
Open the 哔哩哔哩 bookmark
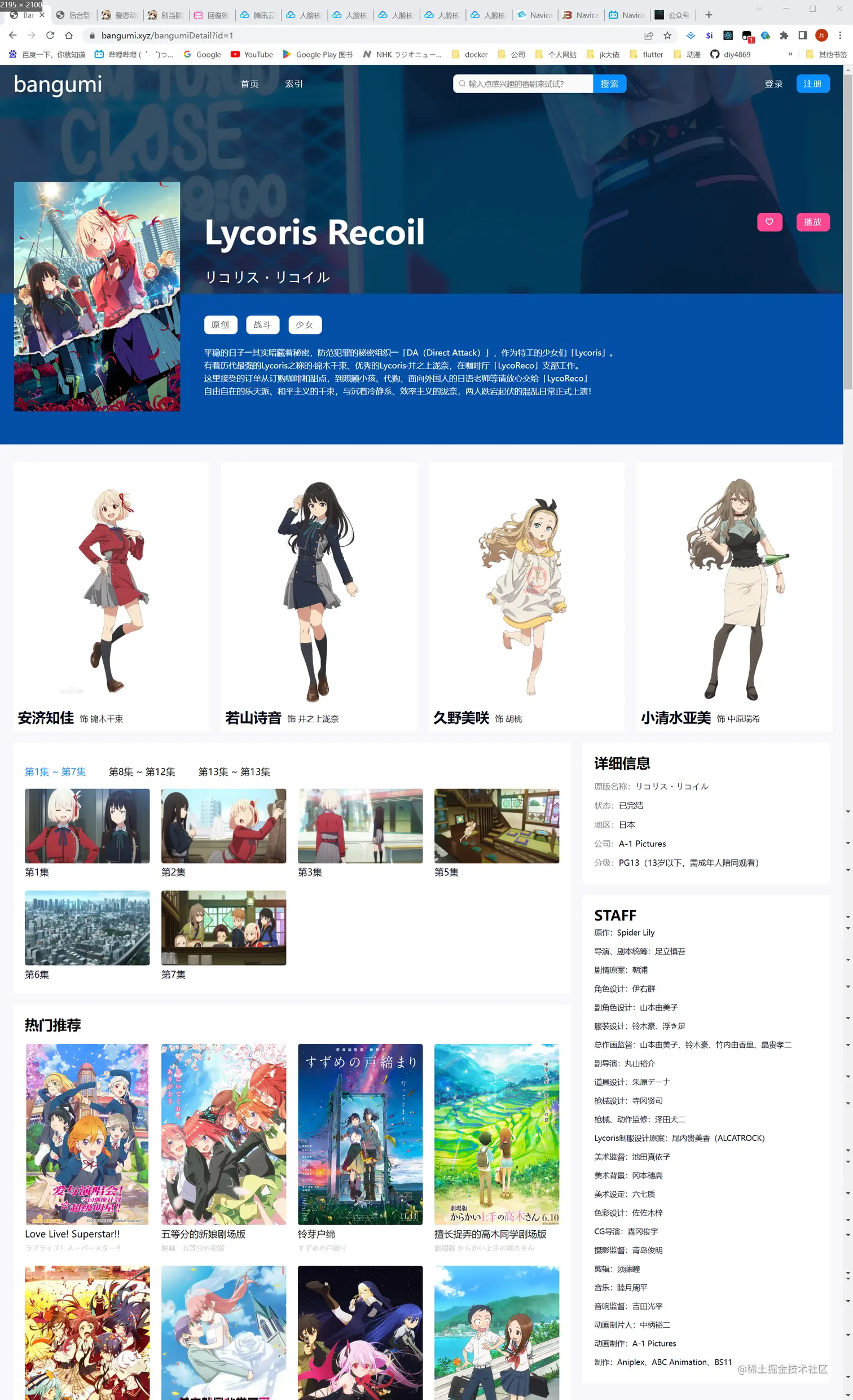[134, 55]
